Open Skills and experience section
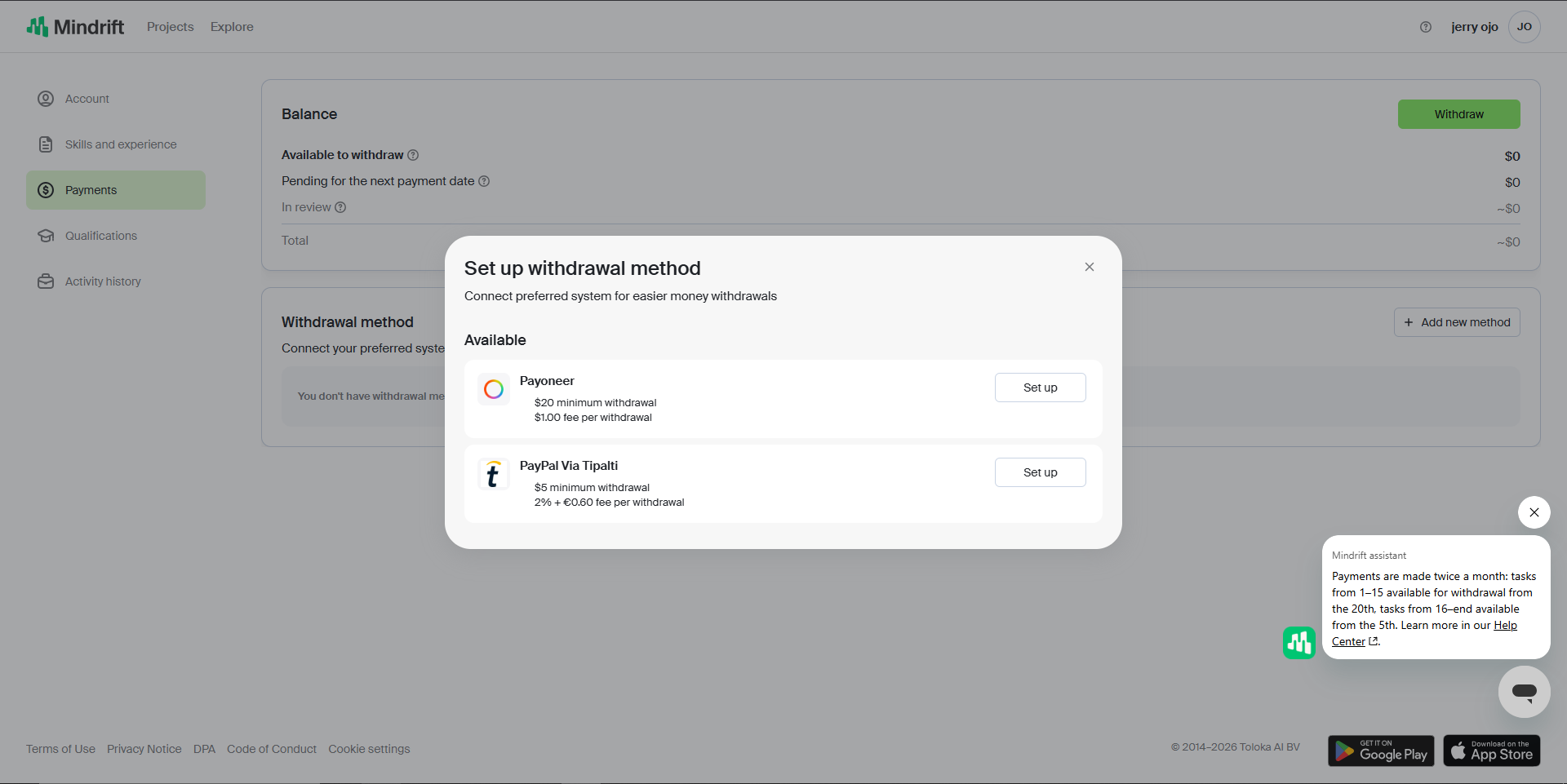This screenshot has height=784, width=1567. 116,144
